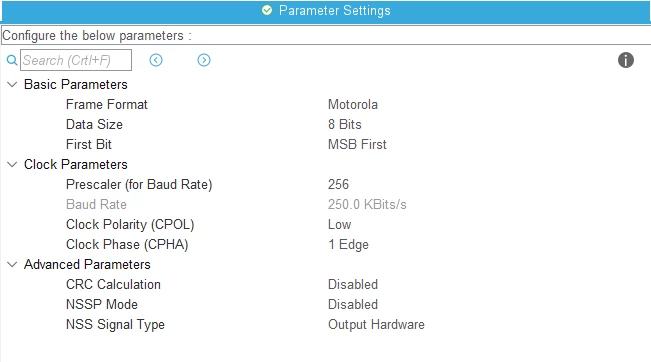Screen dimensions: 651x362
Task: Select Clock Phase (CPHA) label
Action: (x=127, y=245)
